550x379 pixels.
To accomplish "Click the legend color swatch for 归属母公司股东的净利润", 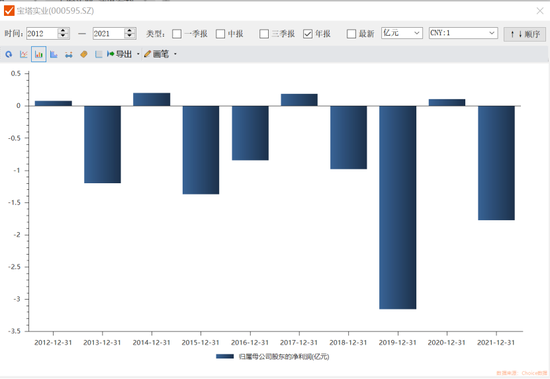I will coord(225,357).
